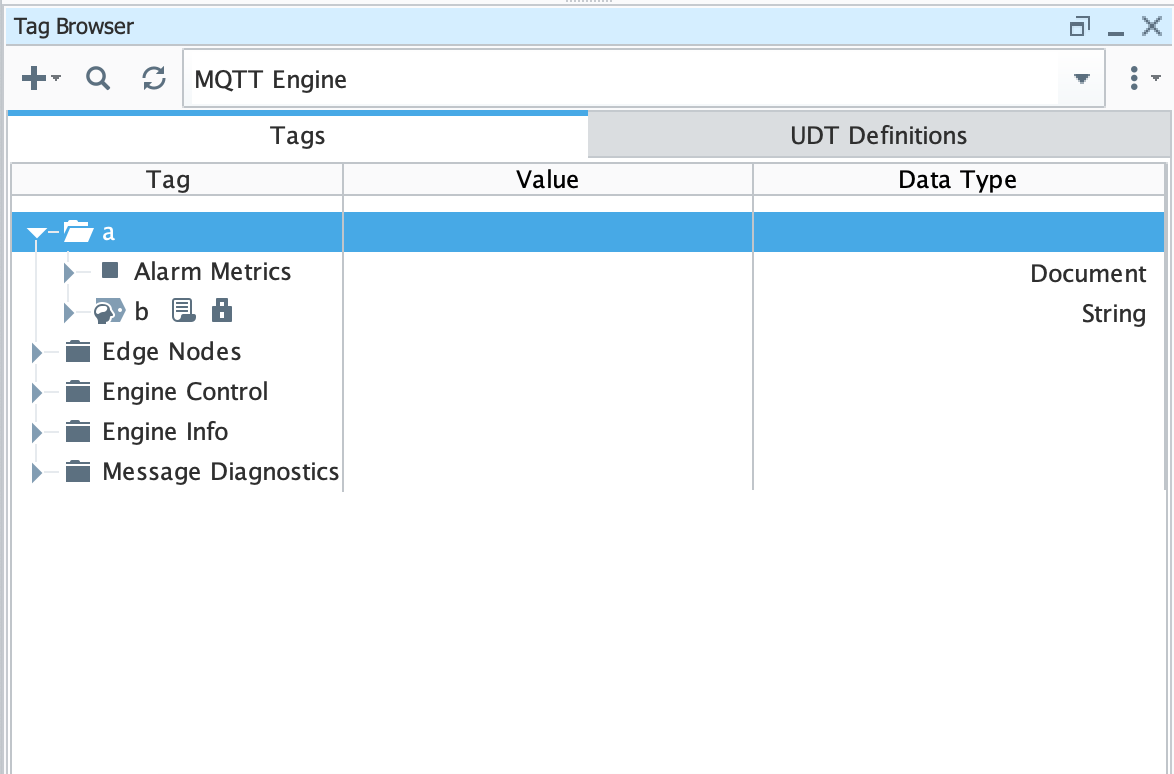Open the three-dot options menu
This screenshot has height=774, width=1174.
[1134, 79]
